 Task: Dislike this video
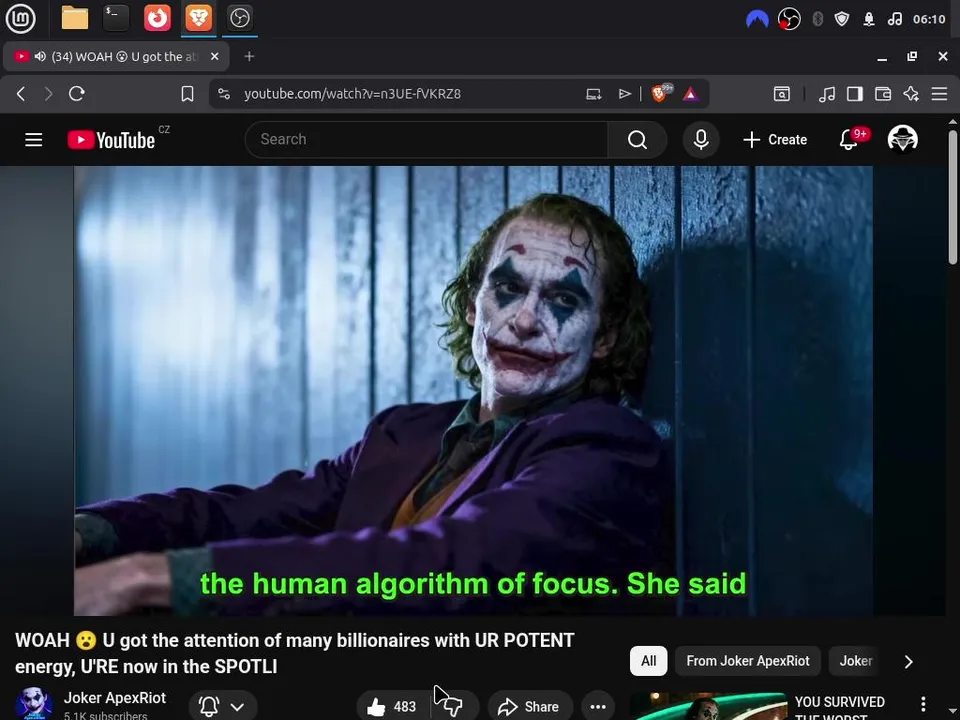pyautogui.click(x=454, y=707)
